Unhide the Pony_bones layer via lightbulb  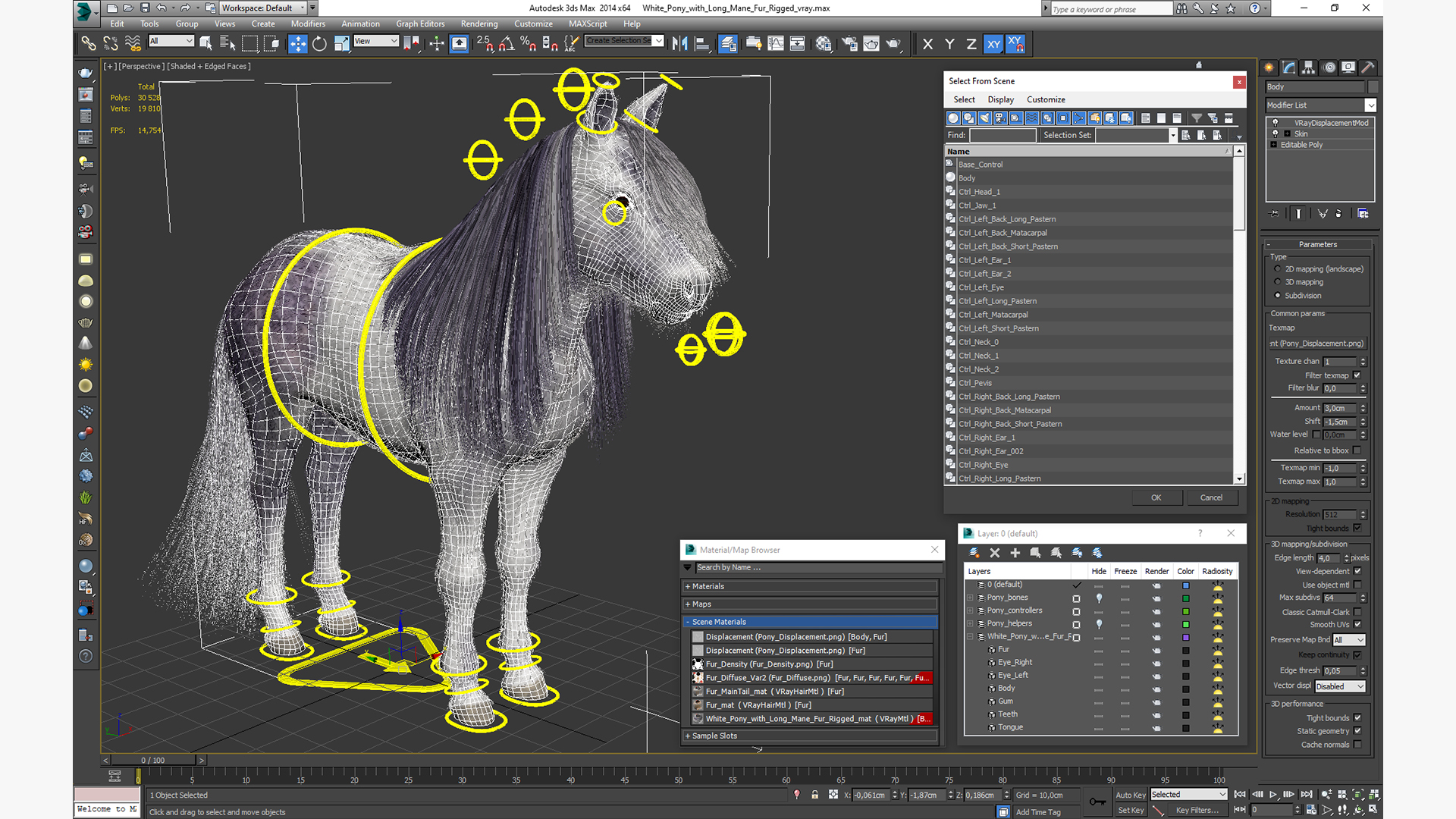(x=1099, y=598)
